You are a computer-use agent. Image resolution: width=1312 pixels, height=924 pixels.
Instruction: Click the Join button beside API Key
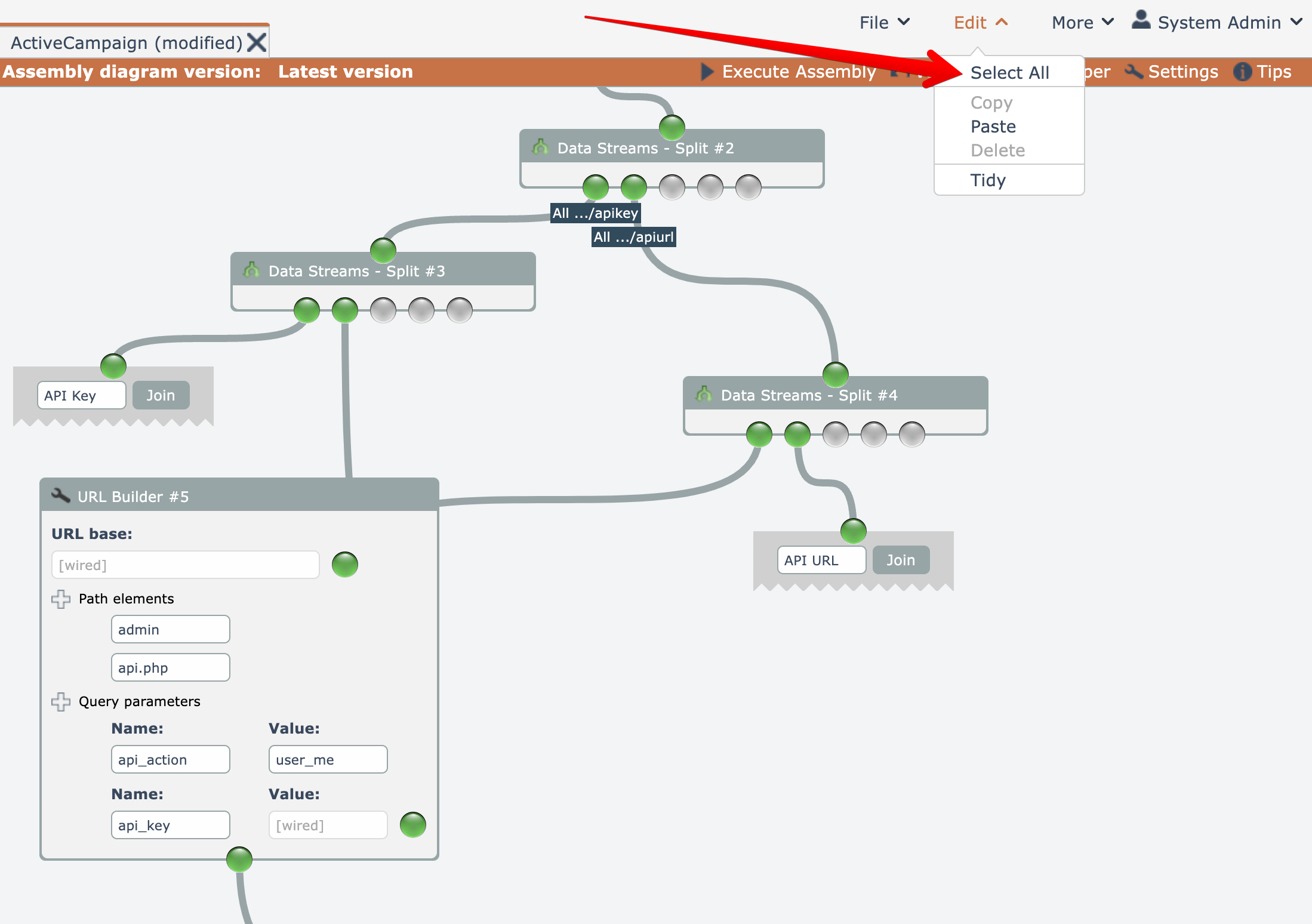click(161, 395)
